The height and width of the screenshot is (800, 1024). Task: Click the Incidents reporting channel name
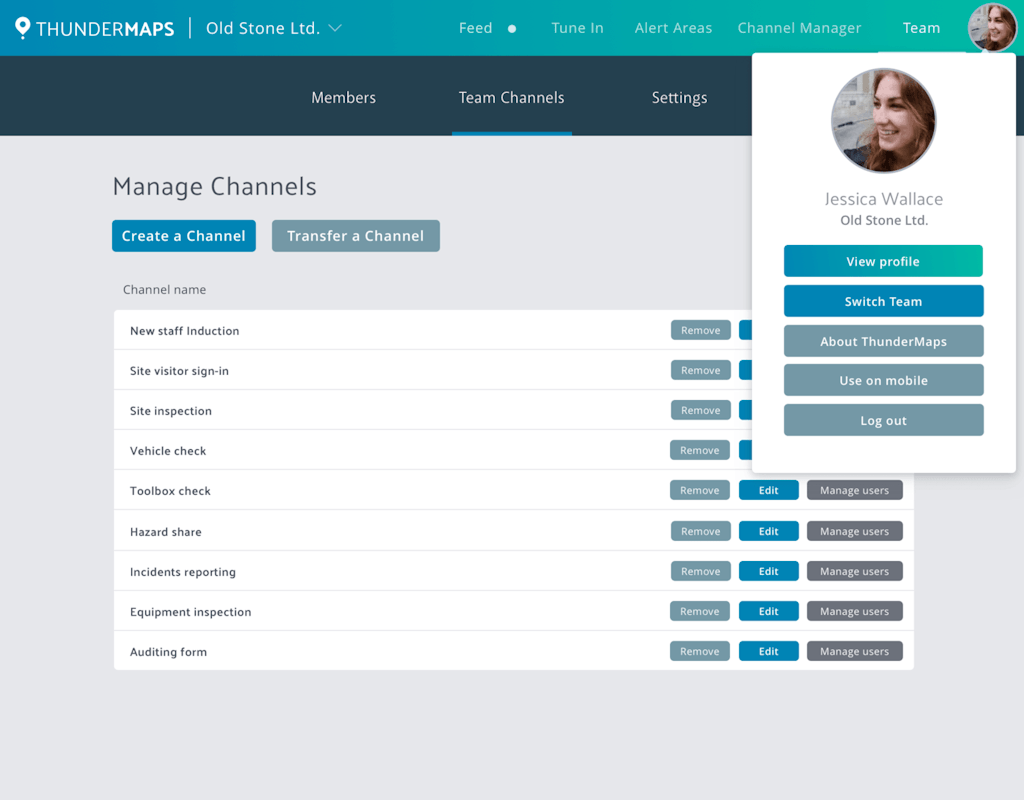click(183, 572)
